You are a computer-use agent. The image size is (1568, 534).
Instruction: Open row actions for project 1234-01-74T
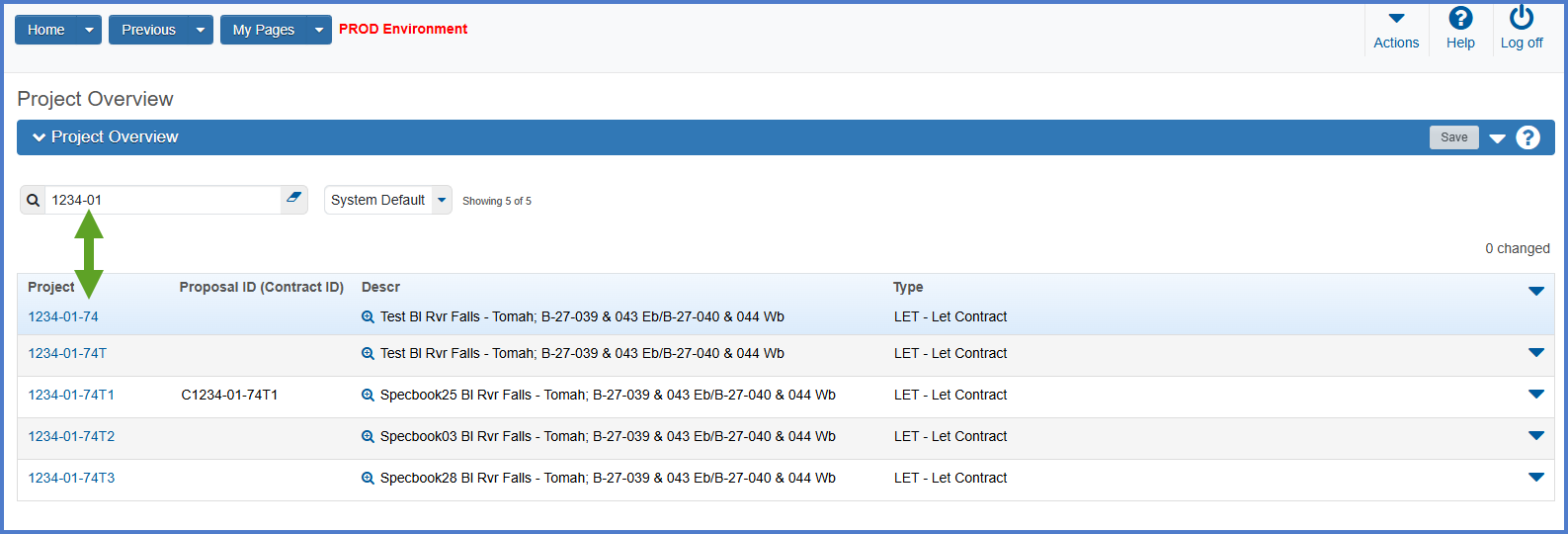1535,353
